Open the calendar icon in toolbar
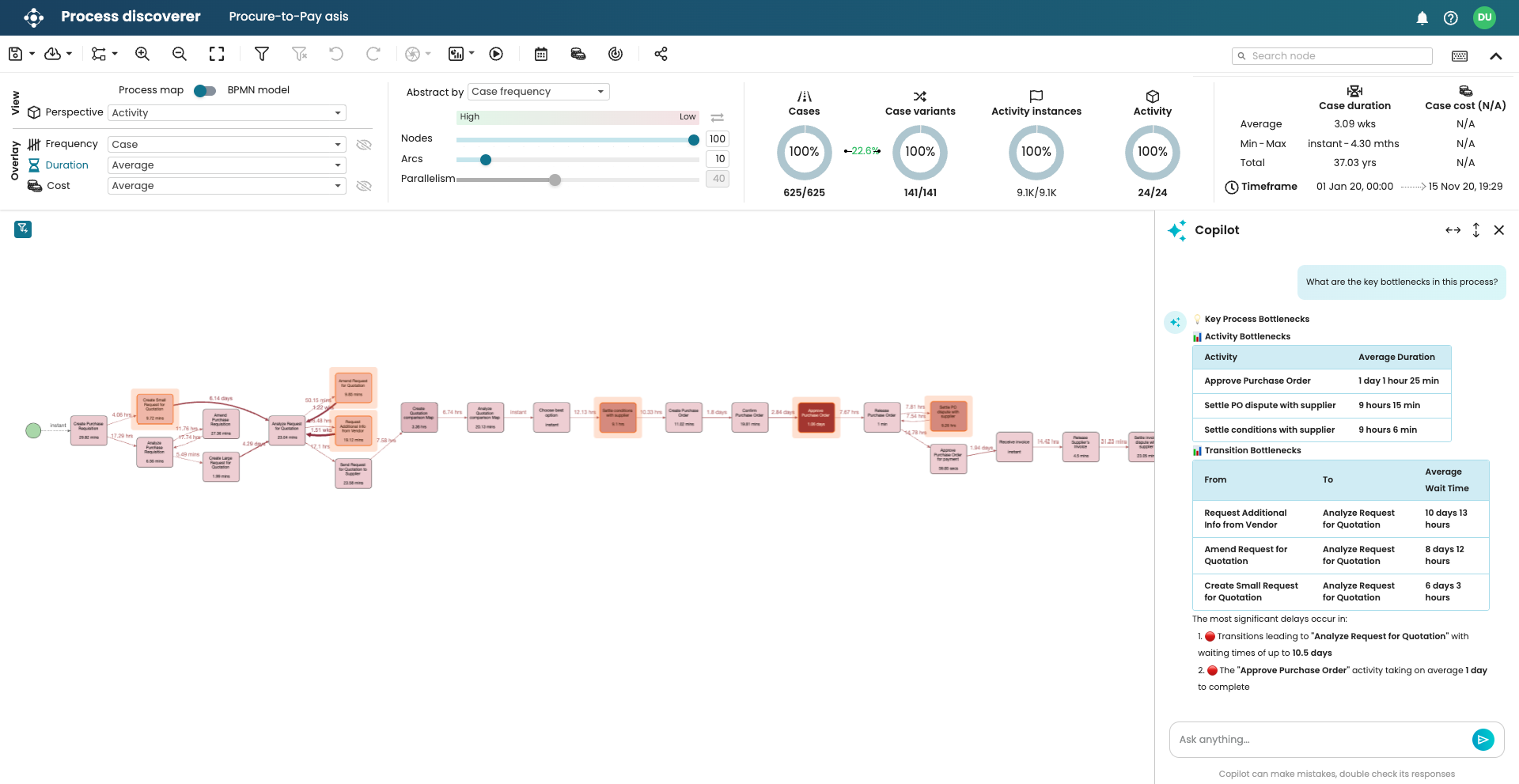The image size is (1519, 784). click(x=541, y=54)
